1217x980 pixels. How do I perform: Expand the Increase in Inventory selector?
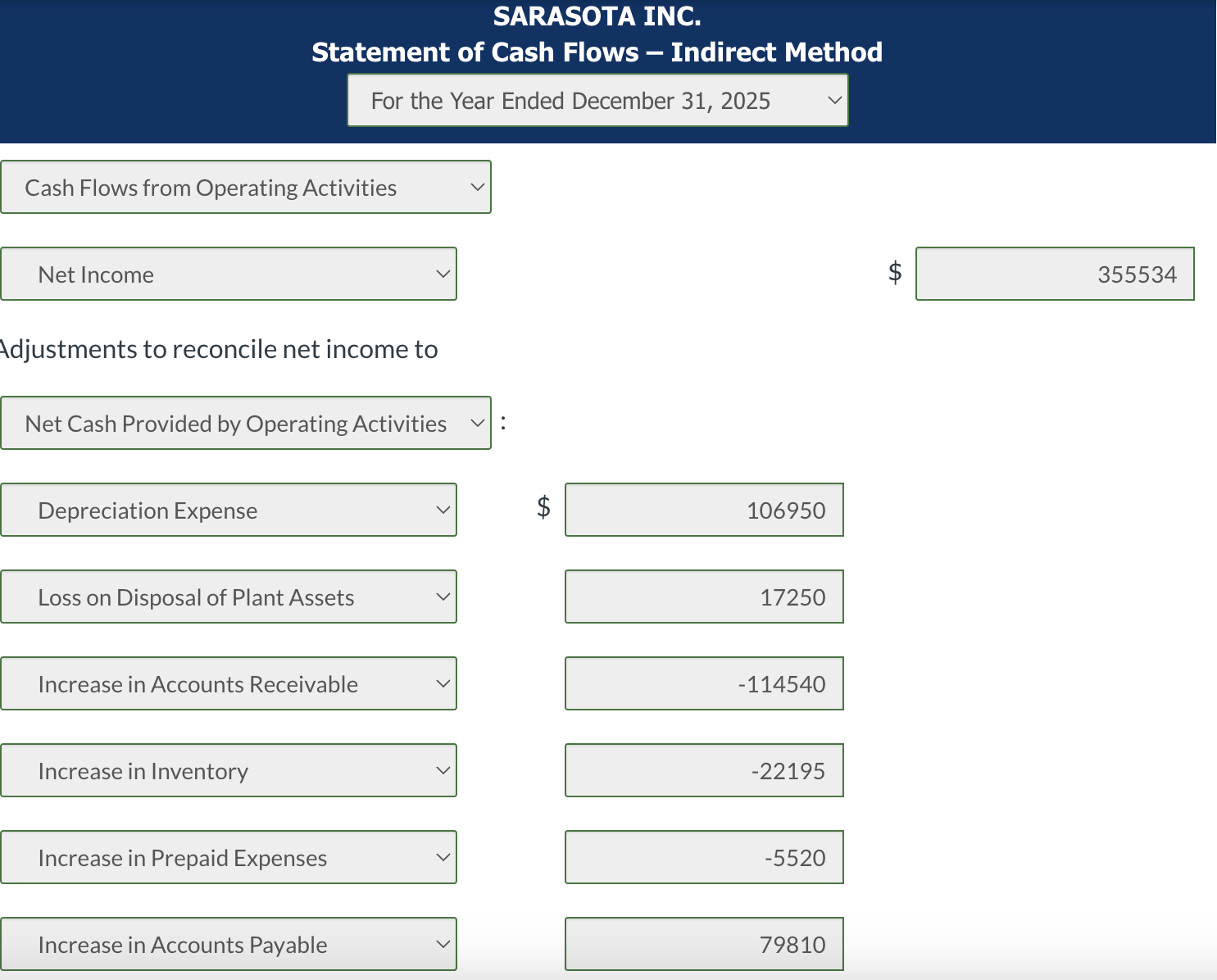228,770
